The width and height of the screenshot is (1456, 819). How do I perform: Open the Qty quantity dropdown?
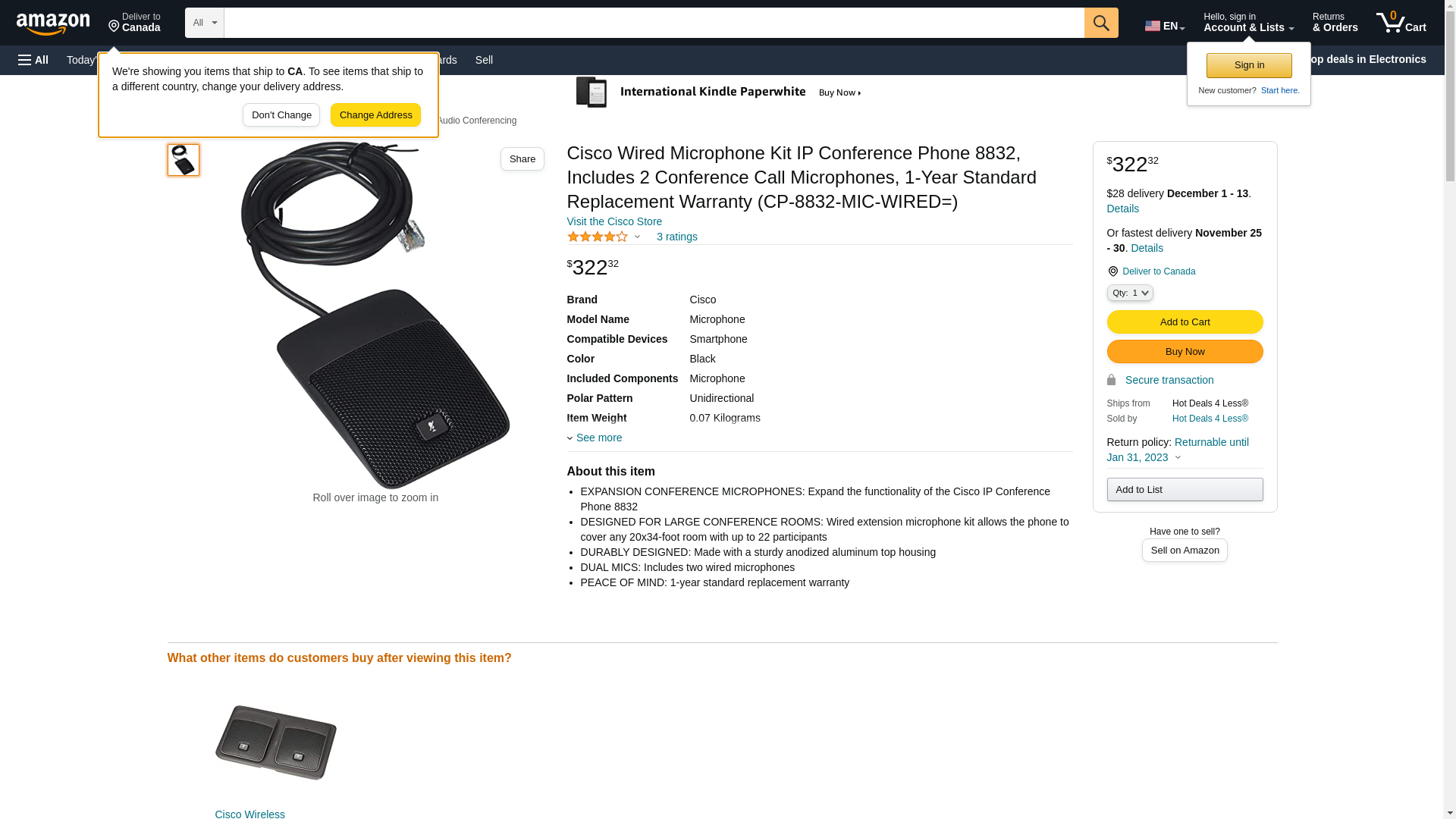pos(1130,293)
